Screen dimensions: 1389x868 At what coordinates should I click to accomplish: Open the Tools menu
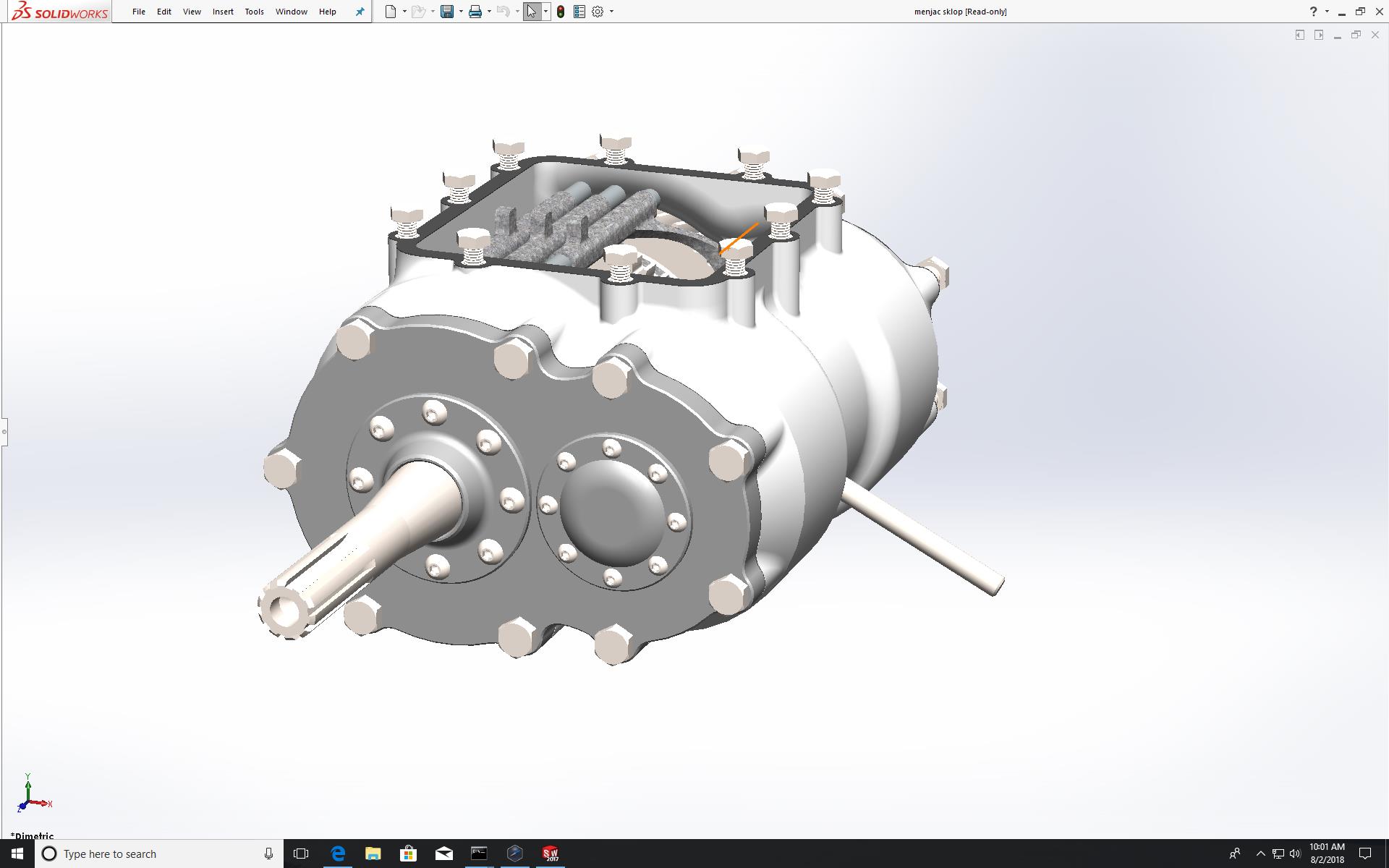(254, 12)
